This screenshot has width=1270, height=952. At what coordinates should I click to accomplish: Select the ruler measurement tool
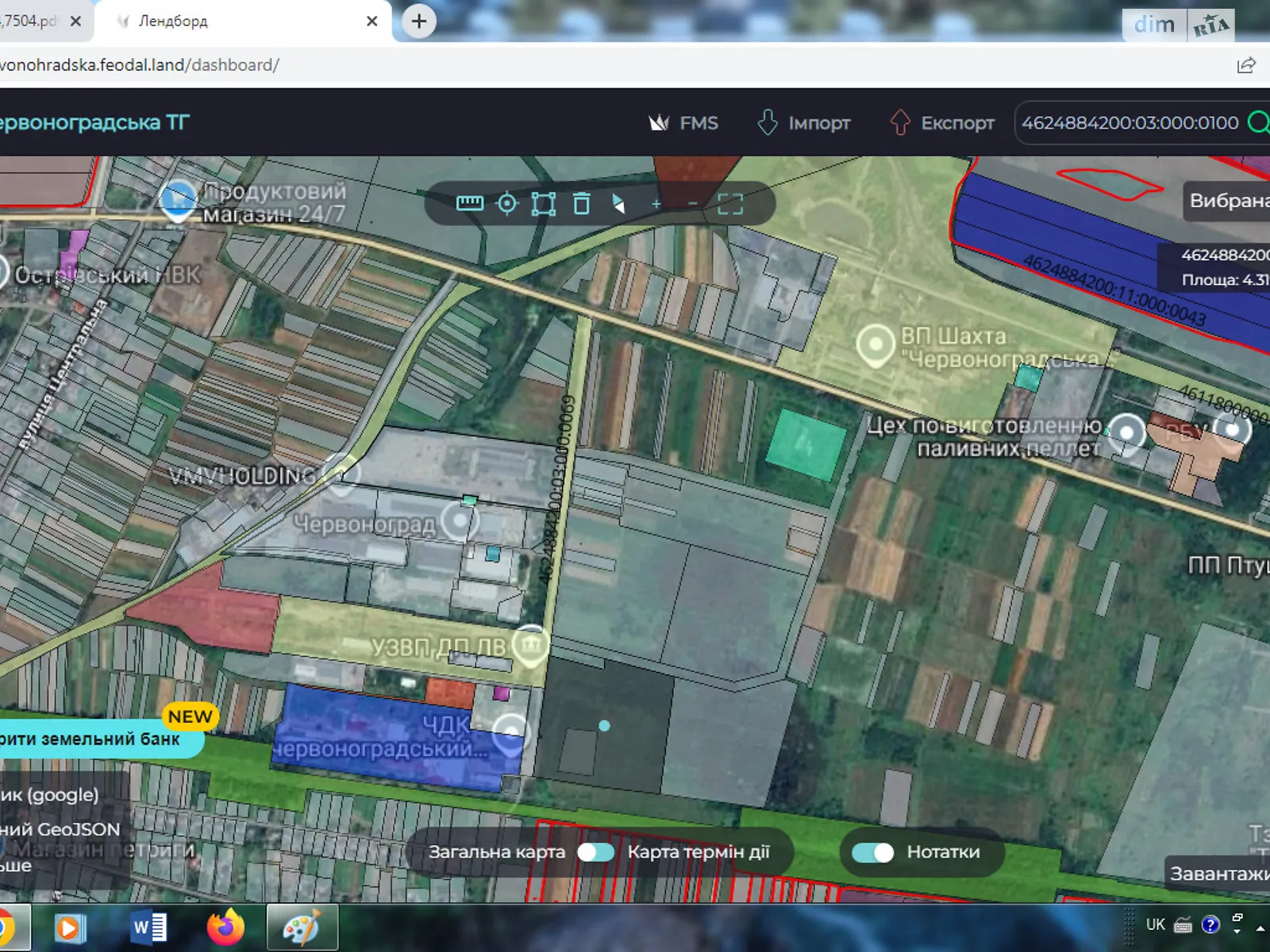click(469, 204)
